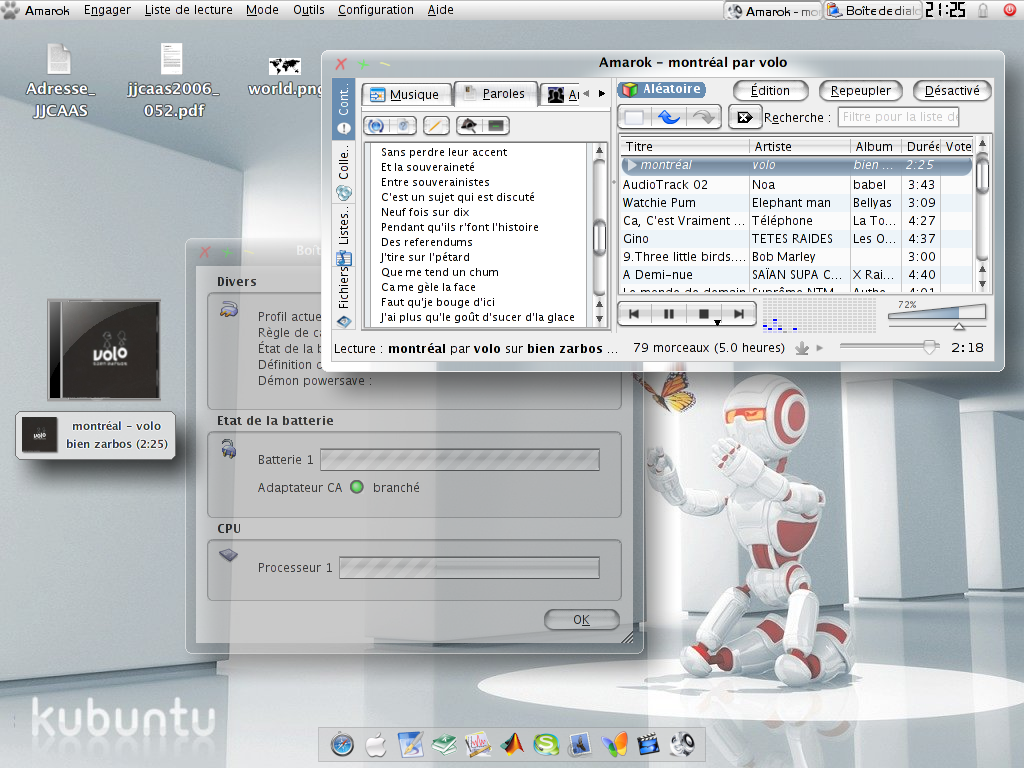Open the mail stamp icon in the dock

[580, 744]
